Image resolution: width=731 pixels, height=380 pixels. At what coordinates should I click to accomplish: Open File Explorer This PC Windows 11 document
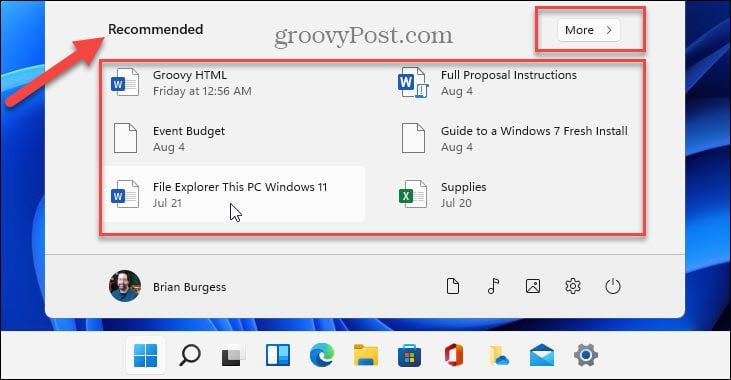tap(234, 194)
